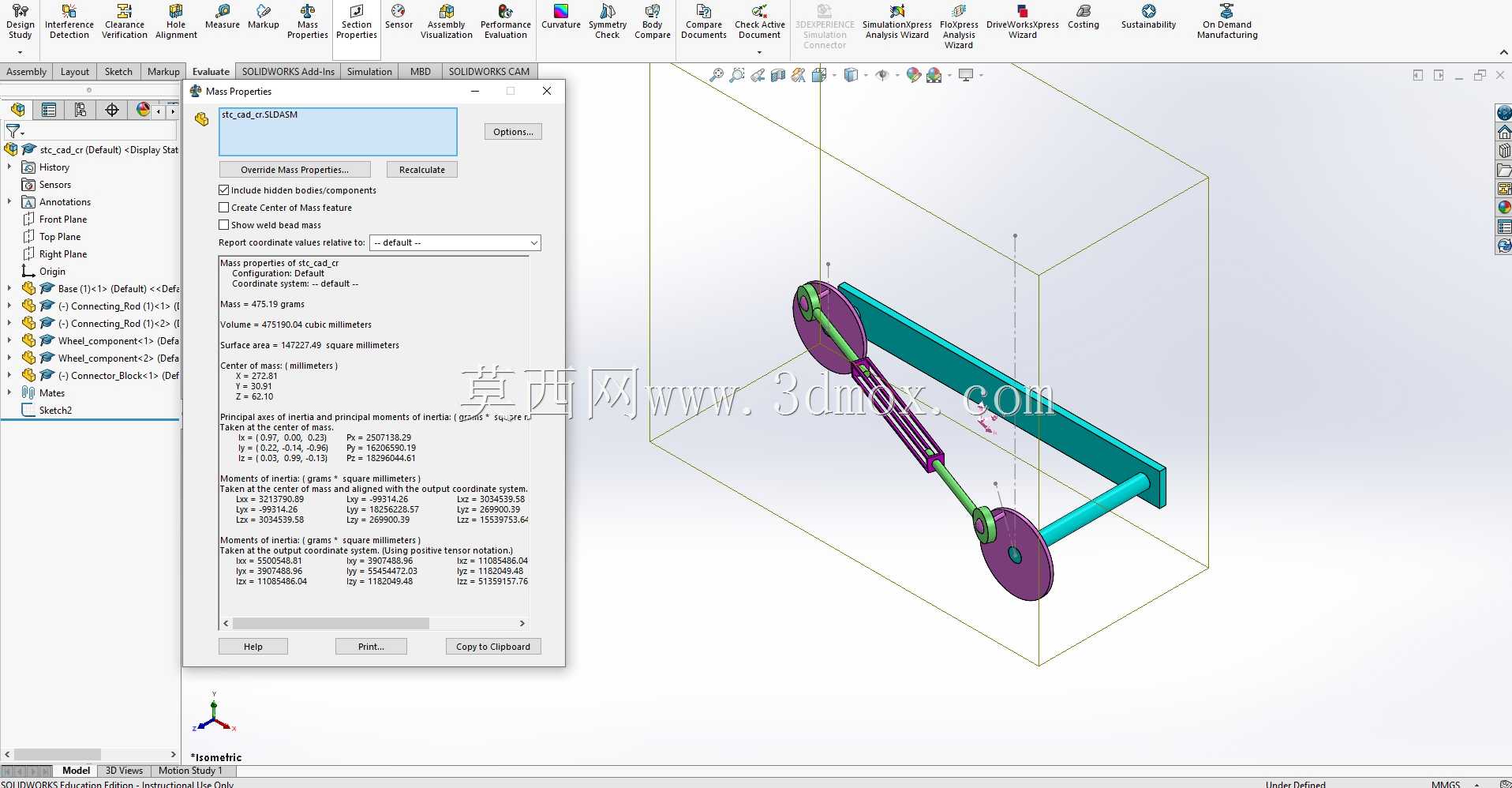Open the Layout ribbon tab
The image size is (1512, 788).
[x=75, y=72]
